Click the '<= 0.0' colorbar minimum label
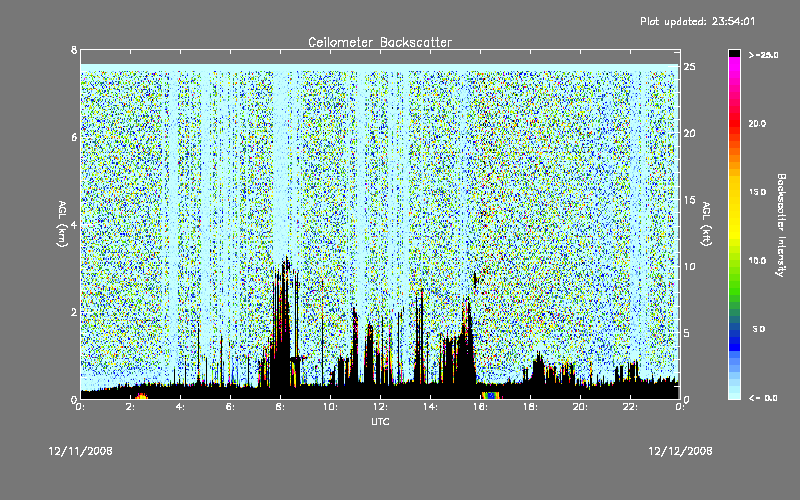Screen dimensions: 800x500 coord(763,398)
